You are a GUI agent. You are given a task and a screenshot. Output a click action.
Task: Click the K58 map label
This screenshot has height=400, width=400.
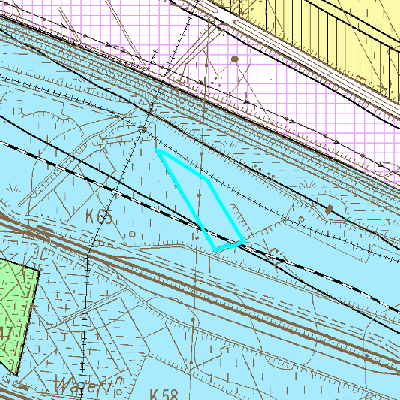point(164,394)
